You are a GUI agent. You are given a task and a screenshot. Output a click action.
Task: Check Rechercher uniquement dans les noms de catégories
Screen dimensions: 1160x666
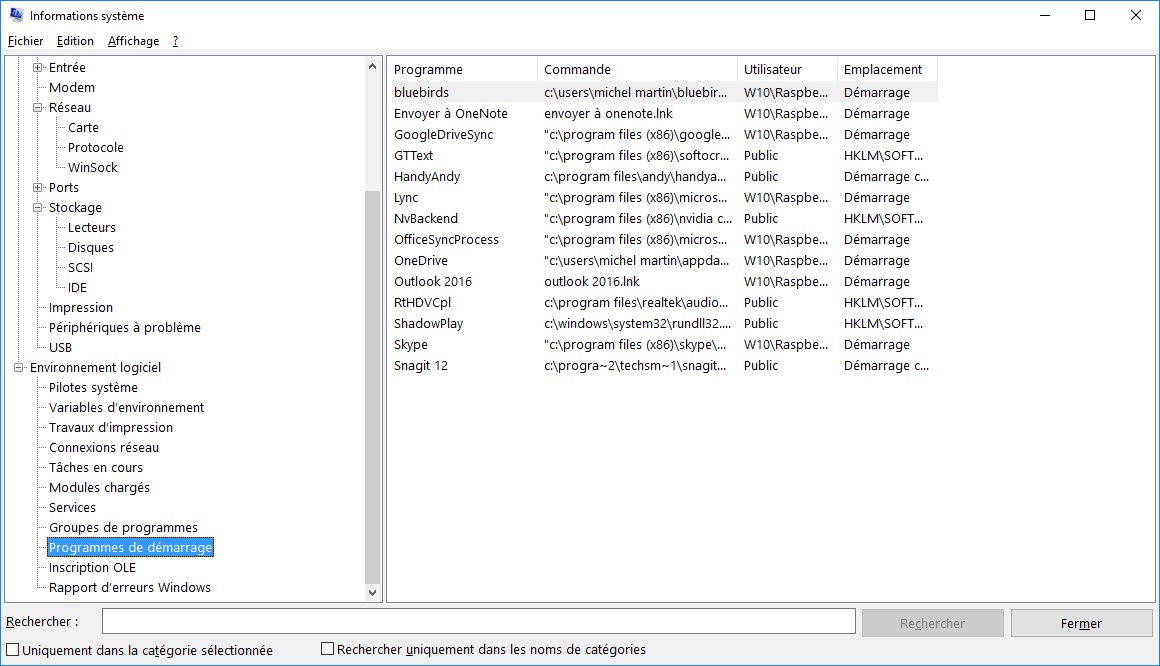pos(327,649)
